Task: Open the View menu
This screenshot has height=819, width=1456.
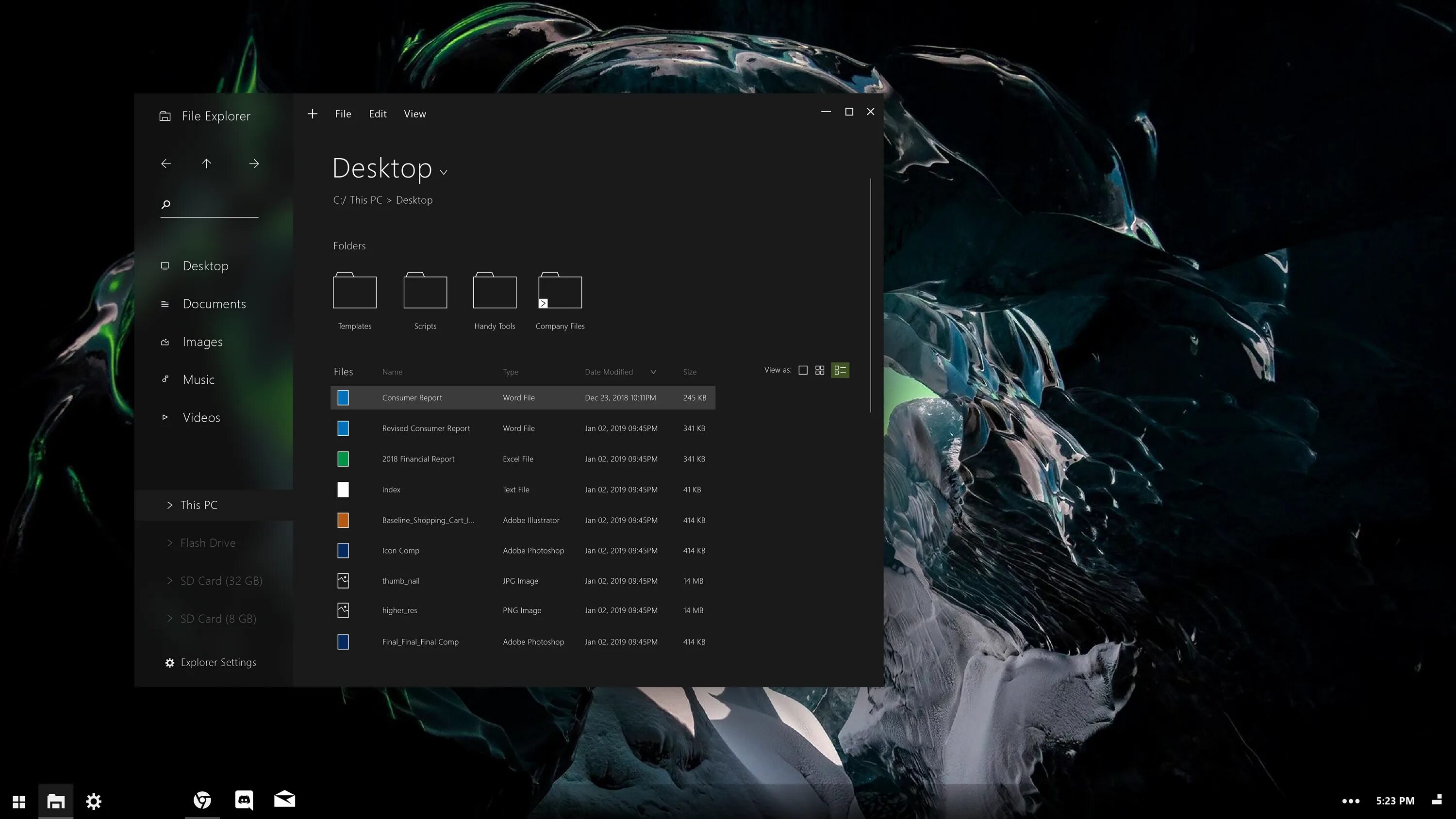Action: tap(415, 114)
